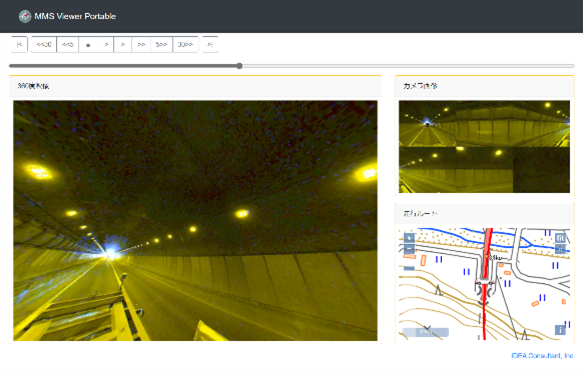Viewport: 583px width, 376px height.
Task: Click the small blue button under zoom-out
Action: [x=409, y=268]
